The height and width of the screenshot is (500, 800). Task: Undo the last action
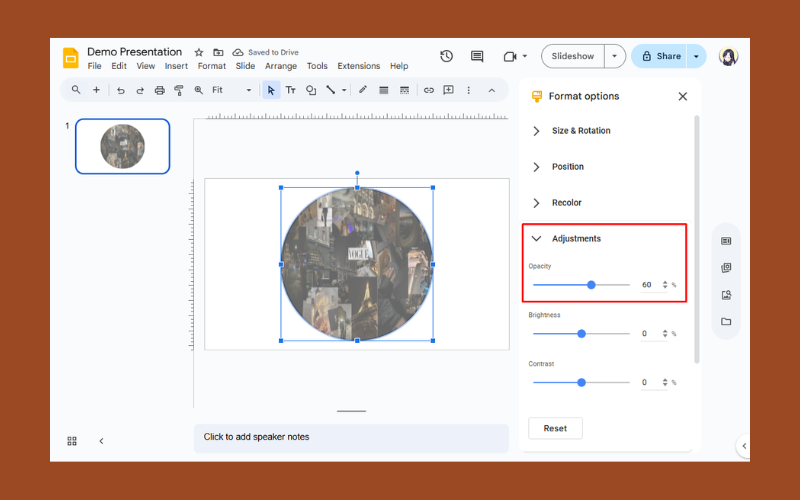point(120,90)
